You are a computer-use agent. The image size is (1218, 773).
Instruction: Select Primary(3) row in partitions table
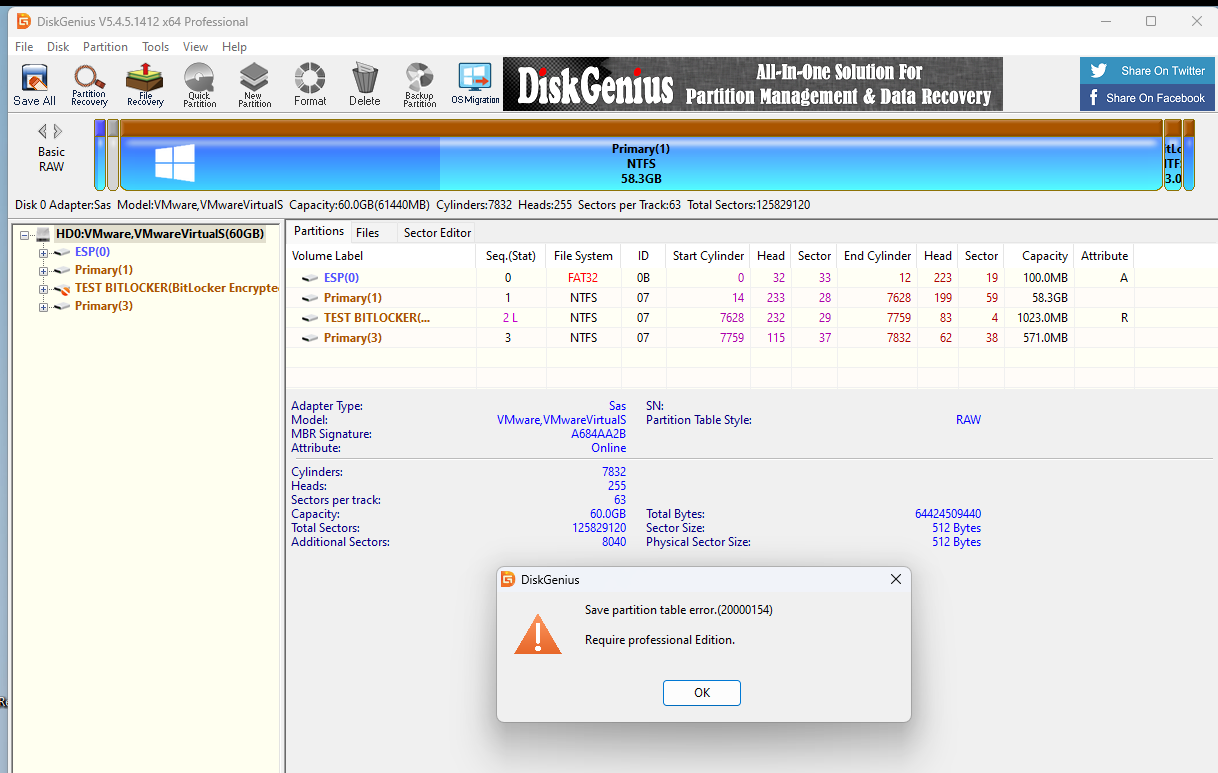(710, 337)
